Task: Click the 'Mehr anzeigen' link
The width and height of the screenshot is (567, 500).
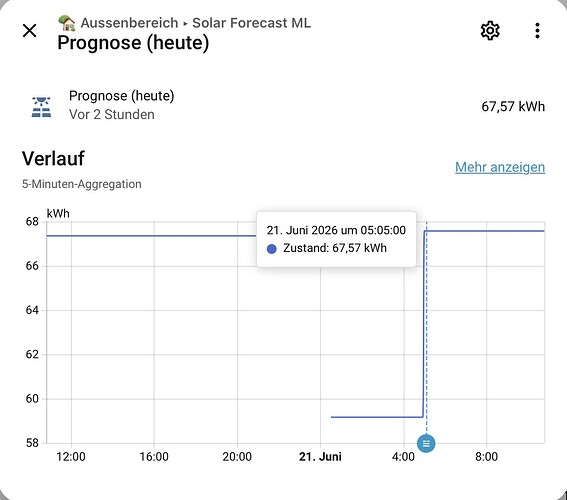Action: [x=500, y=167]
